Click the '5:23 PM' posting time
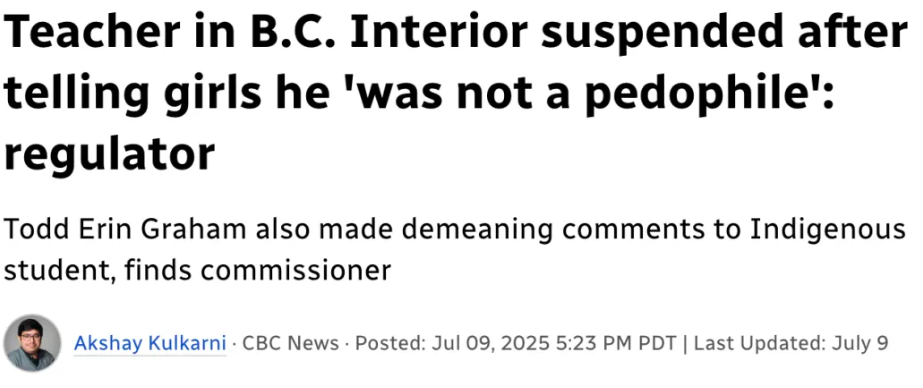 click(x=597, y=343)
